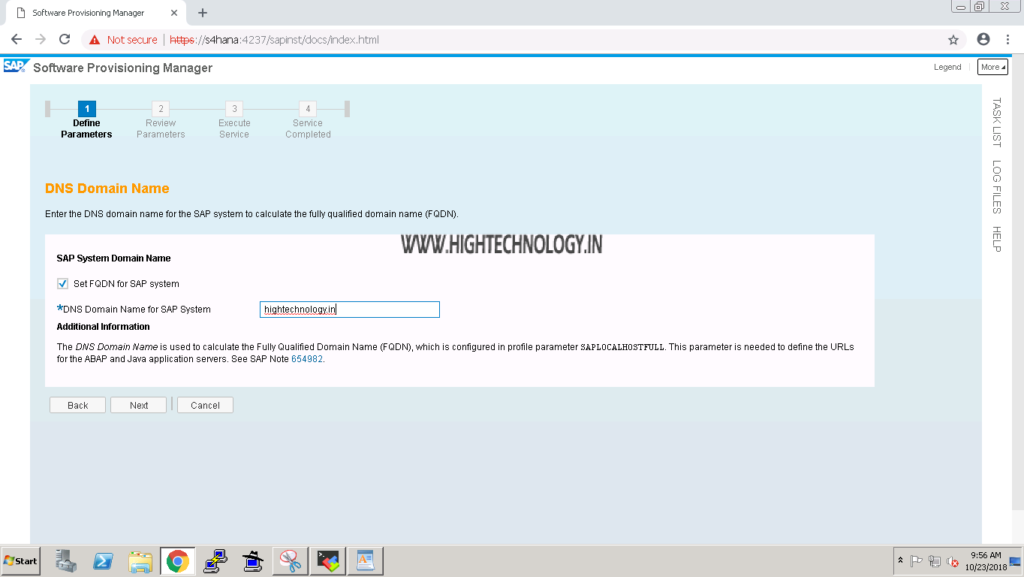Click the DNS Domain Name input field
Viewport: 1024px width, 577px height.
(x=349, y=309)
